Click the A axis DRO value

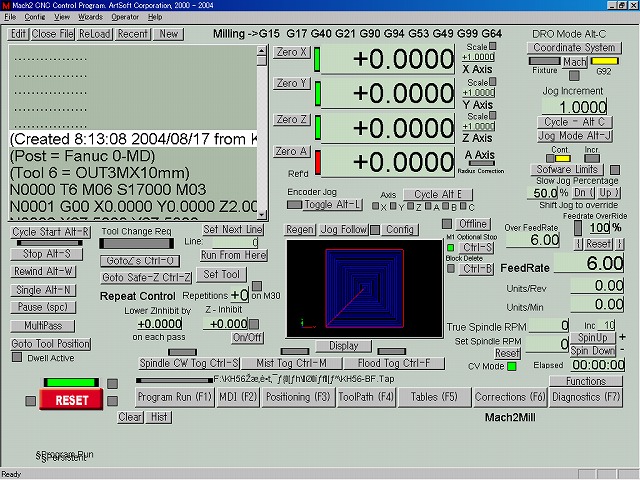click(x=388, y=162)
